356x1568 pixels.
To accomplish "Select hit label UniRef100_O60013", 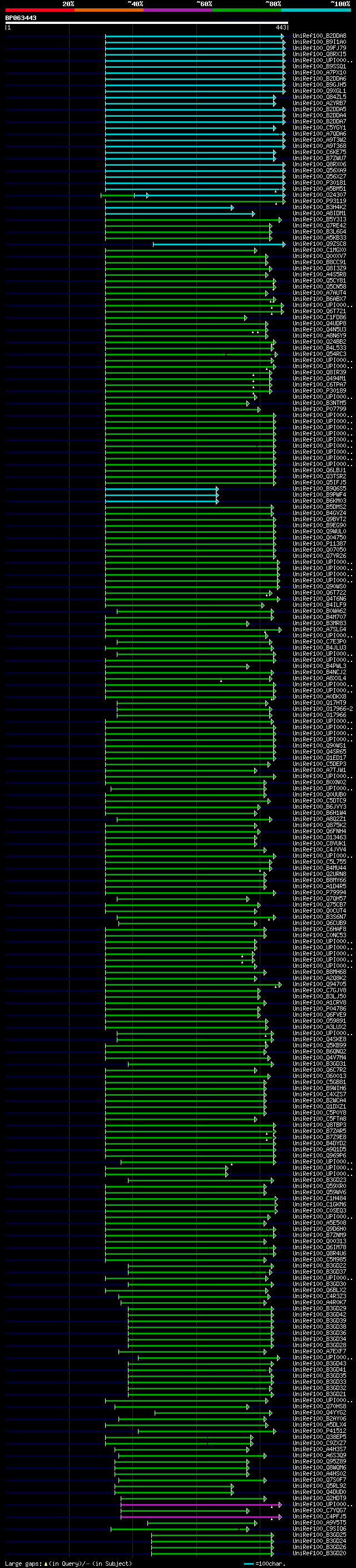I will click(319, 1076).
